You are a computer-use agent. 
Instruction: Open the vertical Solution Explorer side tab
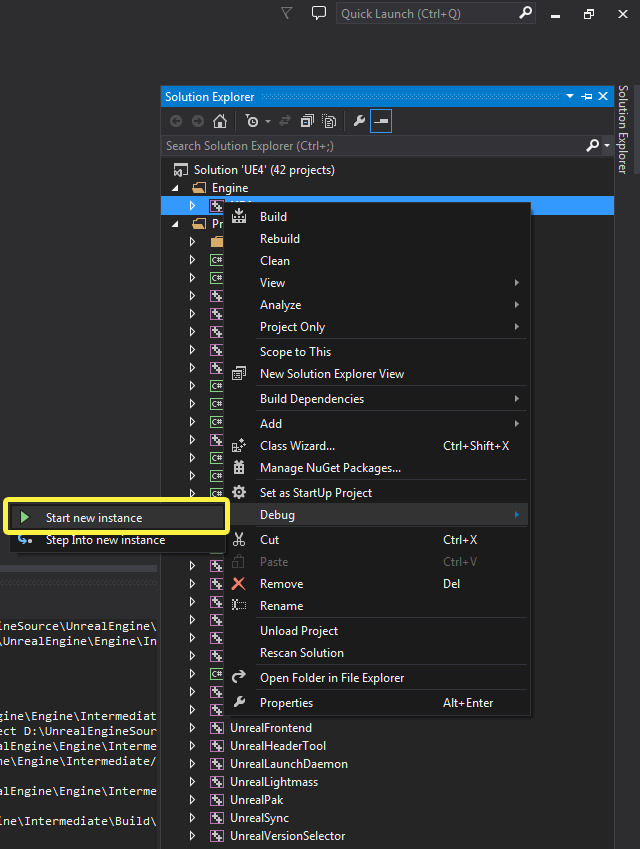(623, 129)
